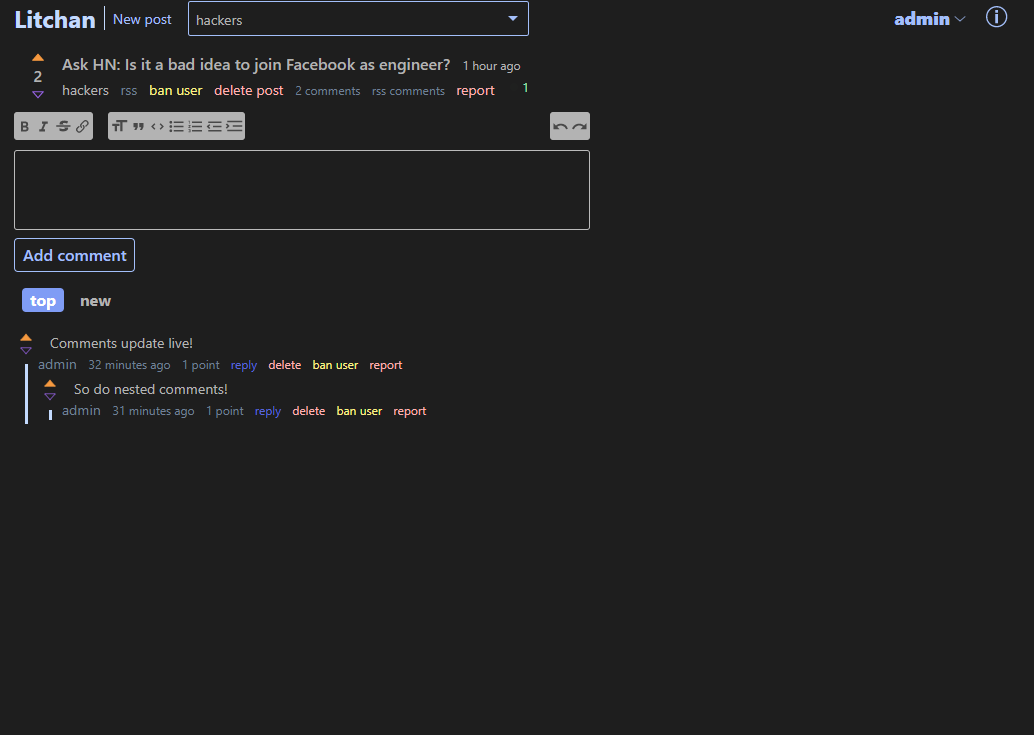1034x735 pixels.
Task: Reply to 'So do nested comments!'
Action: click(268, 411)
